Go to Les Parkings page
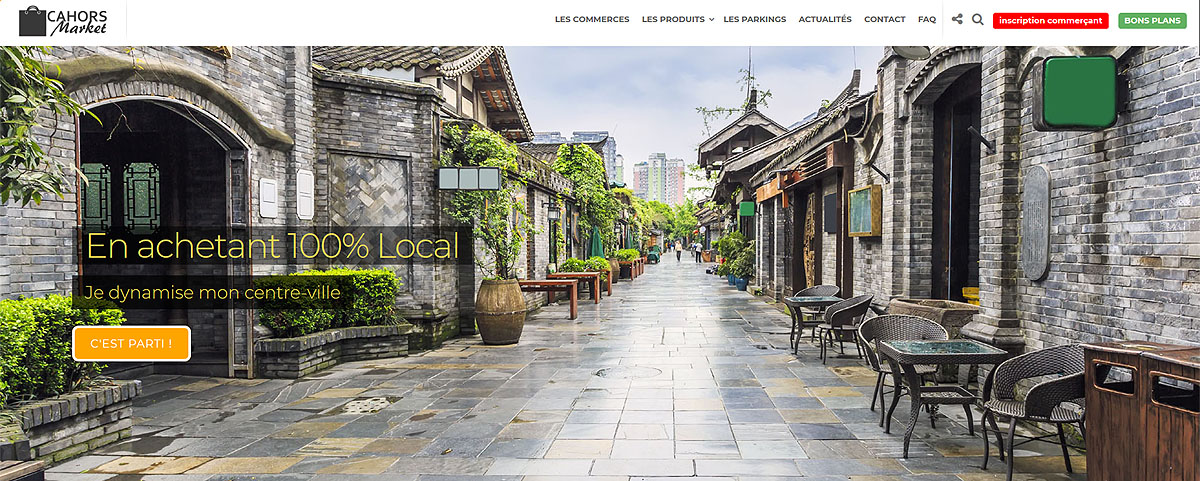 click(755, 19)
